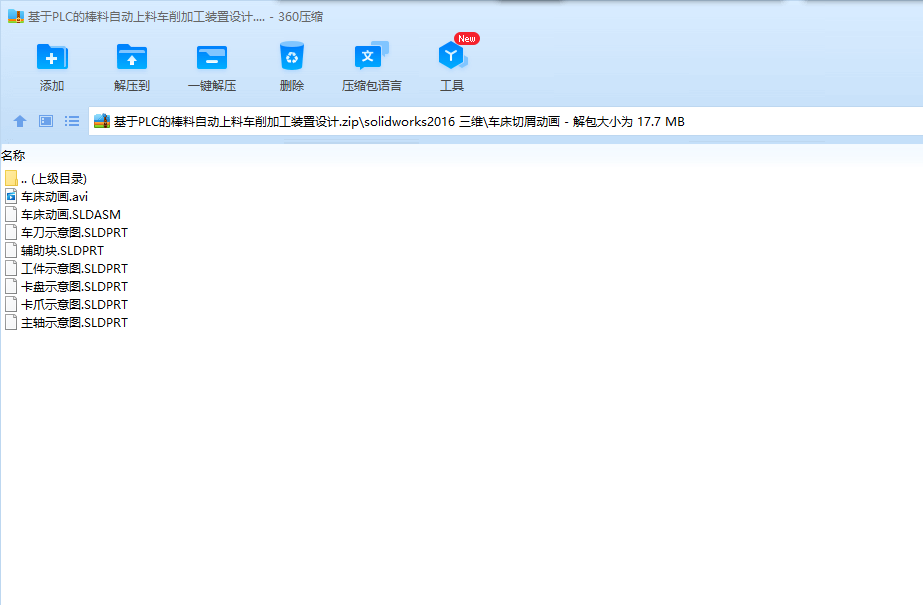Image resolution: width=923 pixels, height=605 pixels.
Task: Select the file 车床动画.SLDASM
Action: (71, 215)
